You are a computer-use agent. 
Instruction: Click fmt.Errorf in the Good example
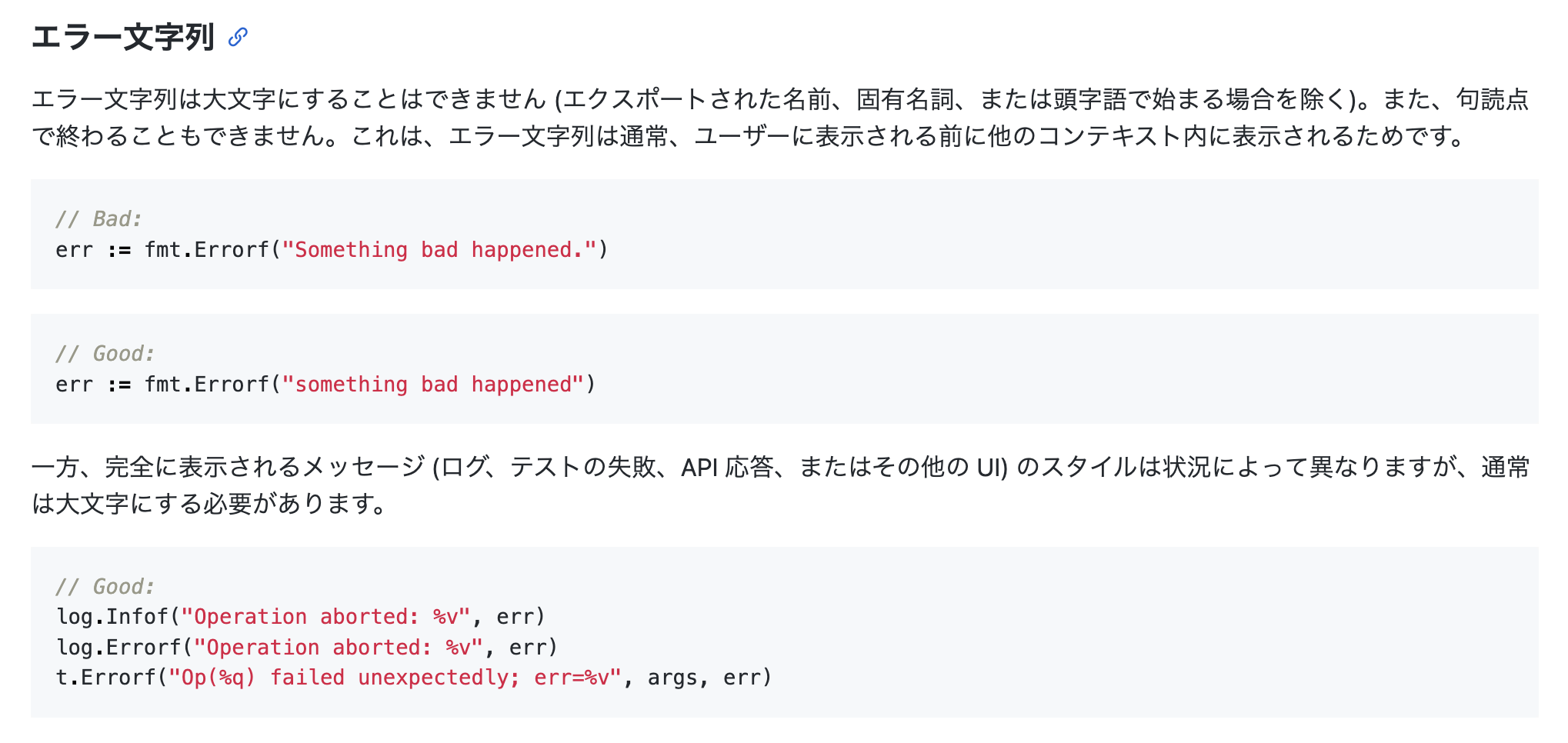[207, 385]
